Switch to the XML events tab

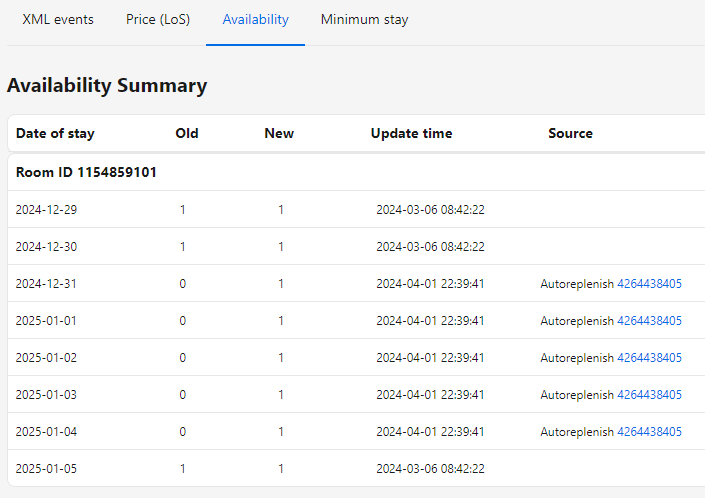click(x=58, y=20)
